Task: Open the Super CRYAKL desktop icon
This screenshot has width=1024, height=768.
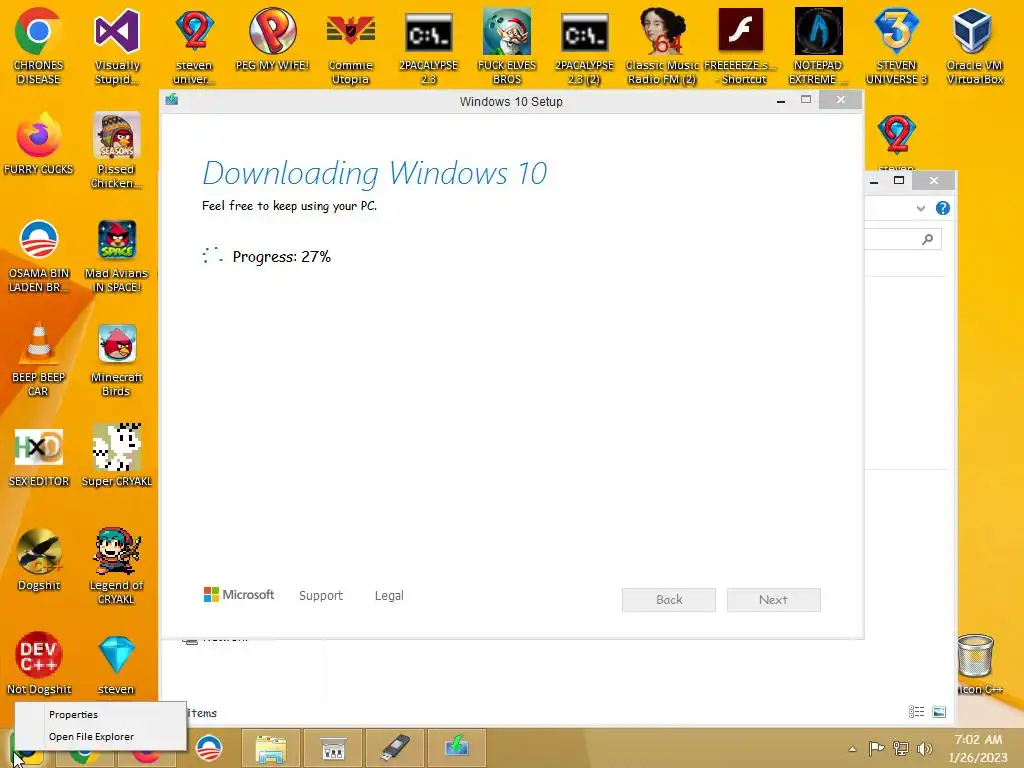Action: pos(117,457)
